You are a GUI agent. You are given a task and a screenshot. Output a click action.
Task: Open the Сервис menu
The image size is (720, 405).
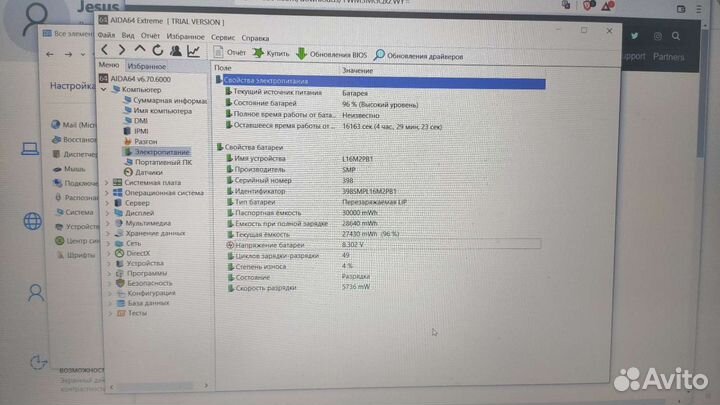[223, 37]
